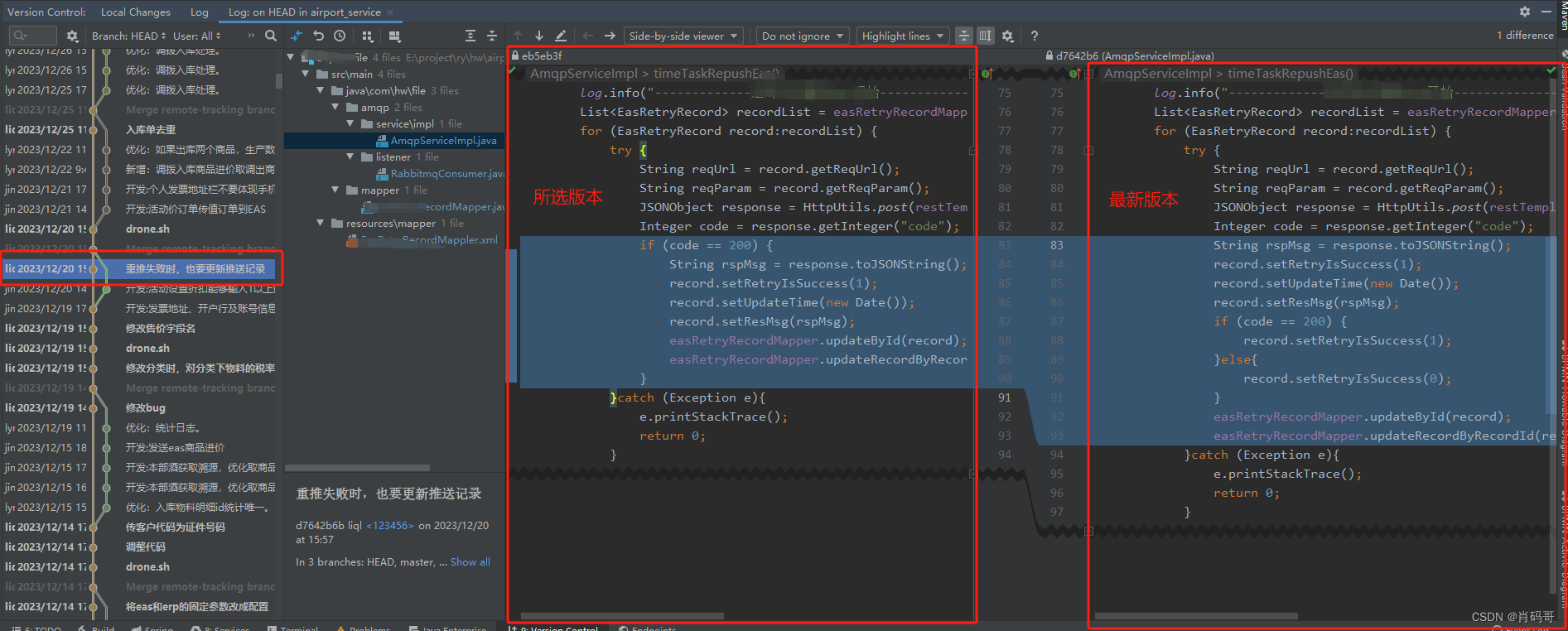Viewport: 1568px width, 631px height.
Task: Open the Group By options icon
Action: pyautogui.click(x=368, y=36)
